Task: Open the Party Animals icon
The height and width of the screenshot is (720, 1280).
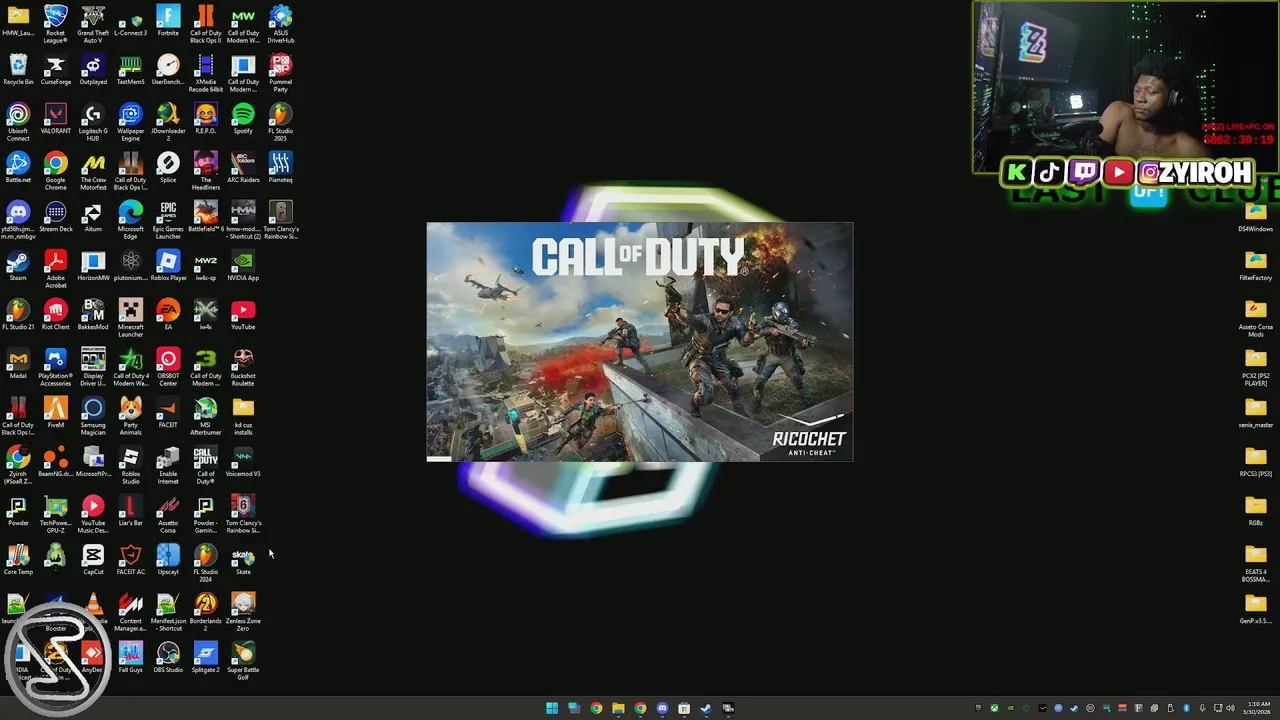Action: point(130,415)
